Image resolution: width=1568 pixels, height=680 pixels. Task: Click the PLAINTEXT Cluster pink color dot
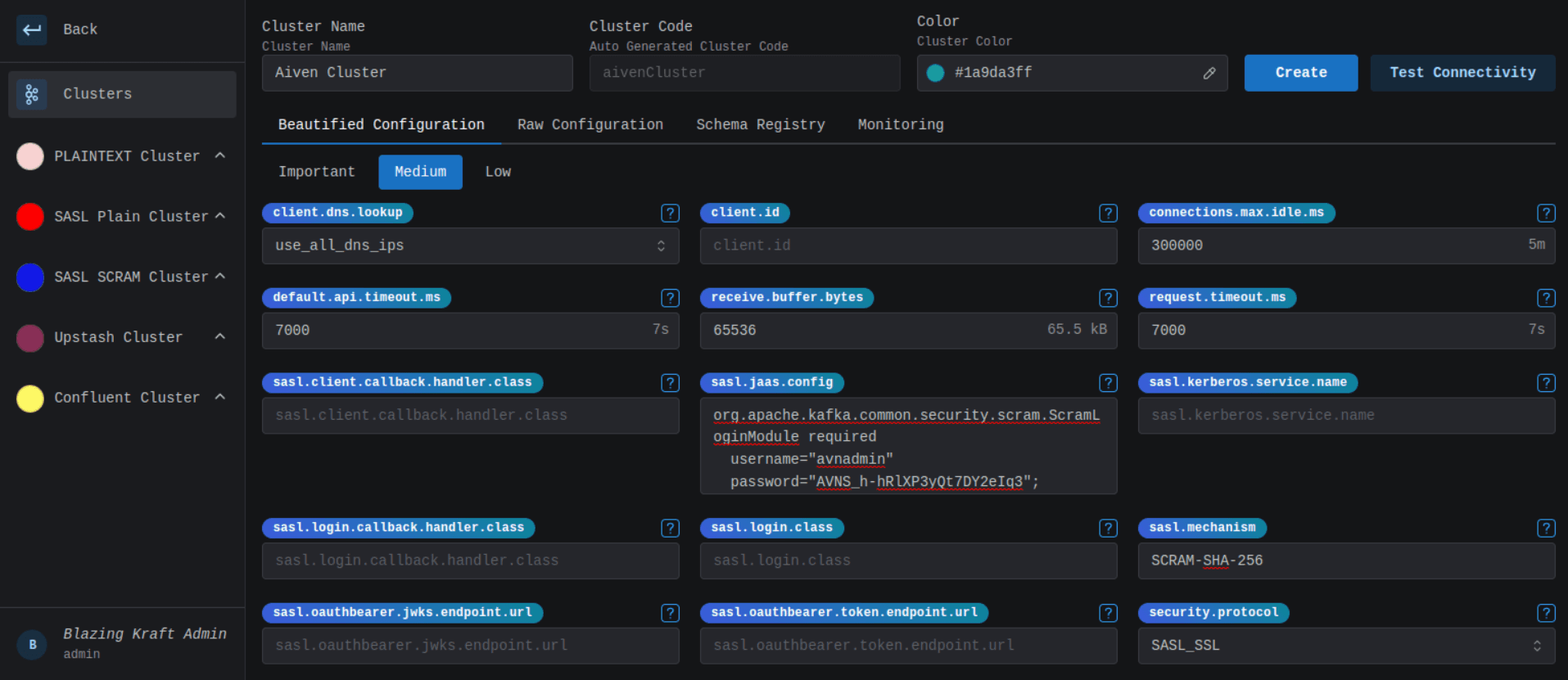[30, 155]
